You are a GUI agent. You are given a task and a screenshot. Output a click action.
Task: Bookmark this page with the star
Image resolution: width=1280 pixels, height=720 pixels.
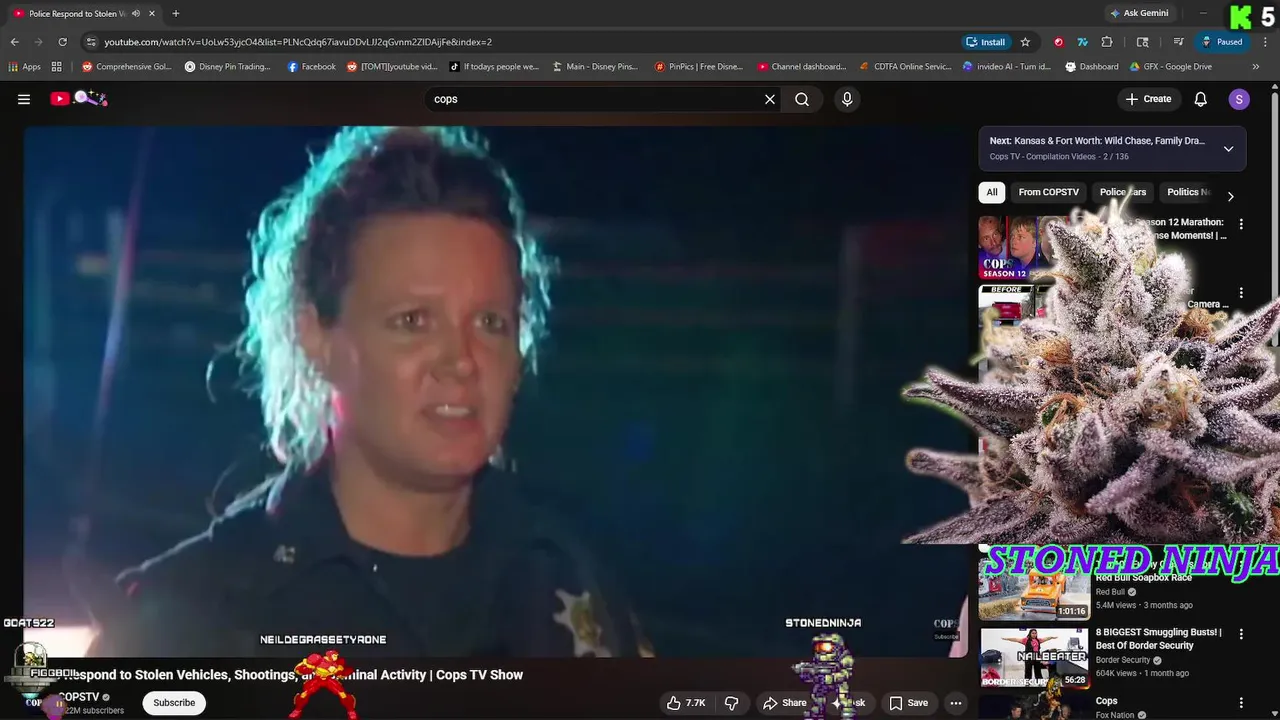pos(1025,42)
